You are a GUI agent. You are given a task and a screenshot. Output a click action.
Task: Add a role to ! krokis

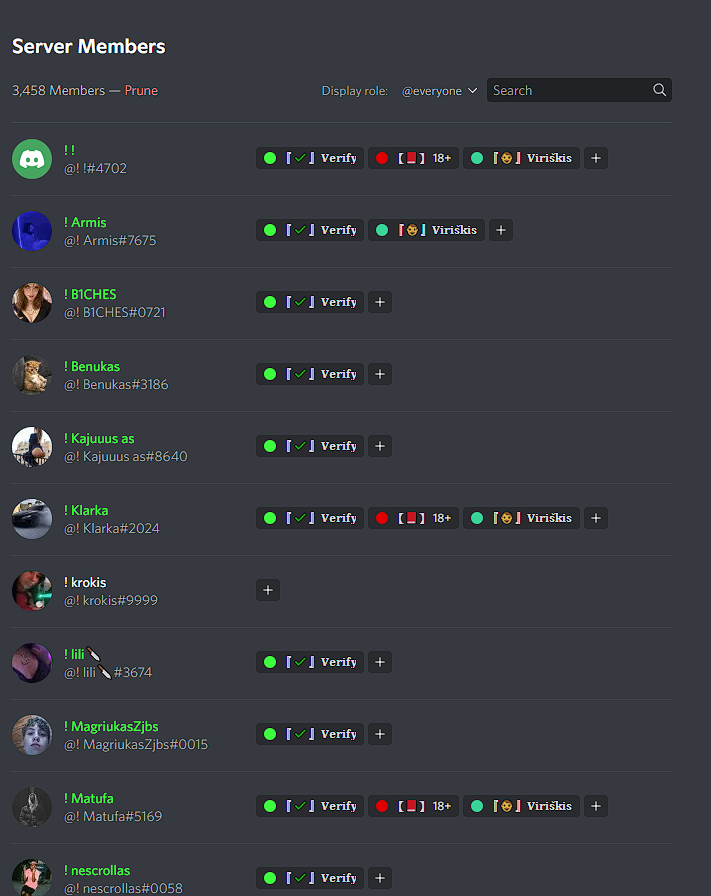[268, 590]
